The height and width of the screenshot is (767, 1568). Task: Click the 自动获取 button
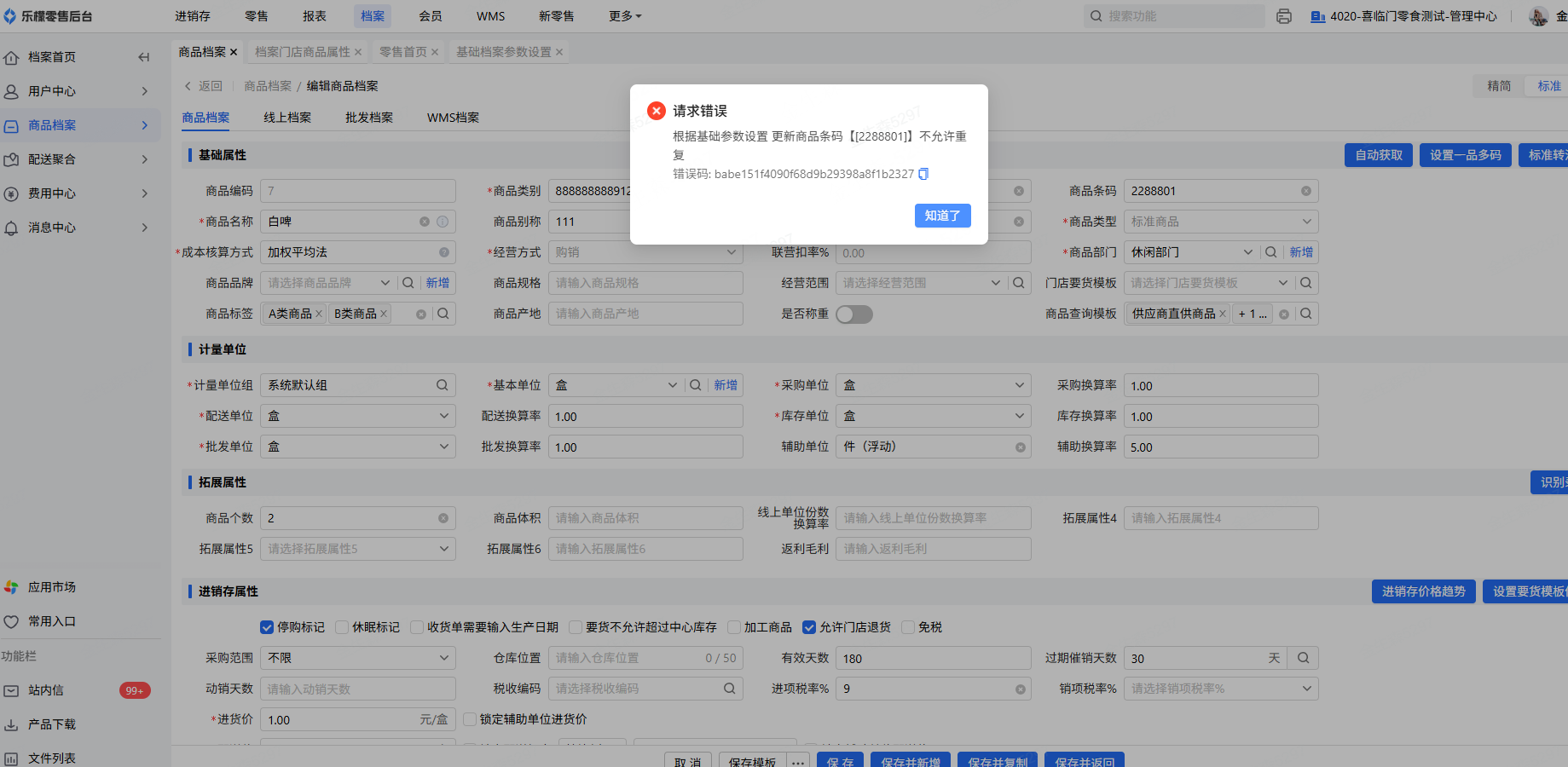[x=1378, y=155]
